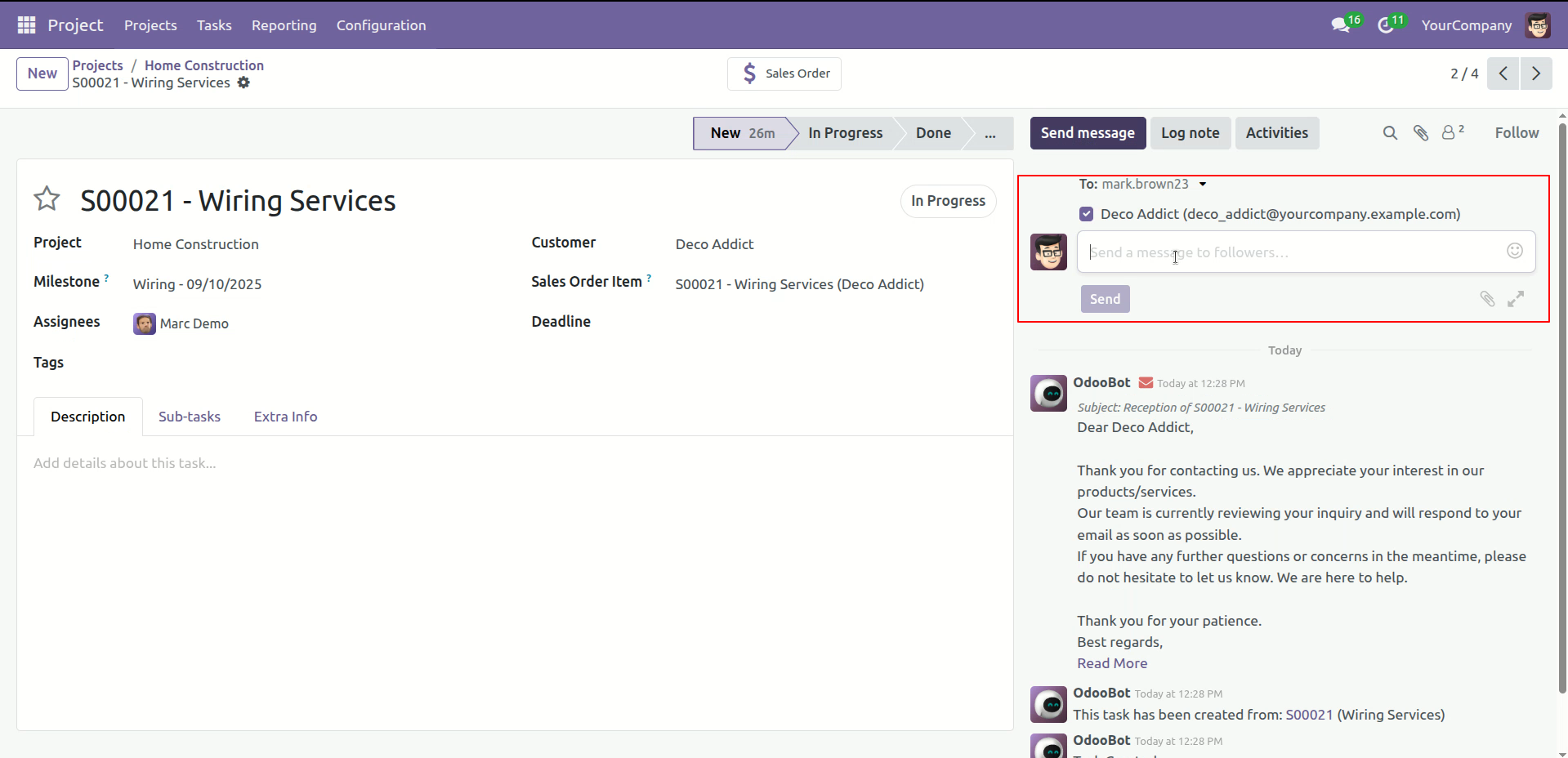Click the user avatar in the top bar
The width and height of the screenshot is (1568, 758).
[x=1538, y=25]
